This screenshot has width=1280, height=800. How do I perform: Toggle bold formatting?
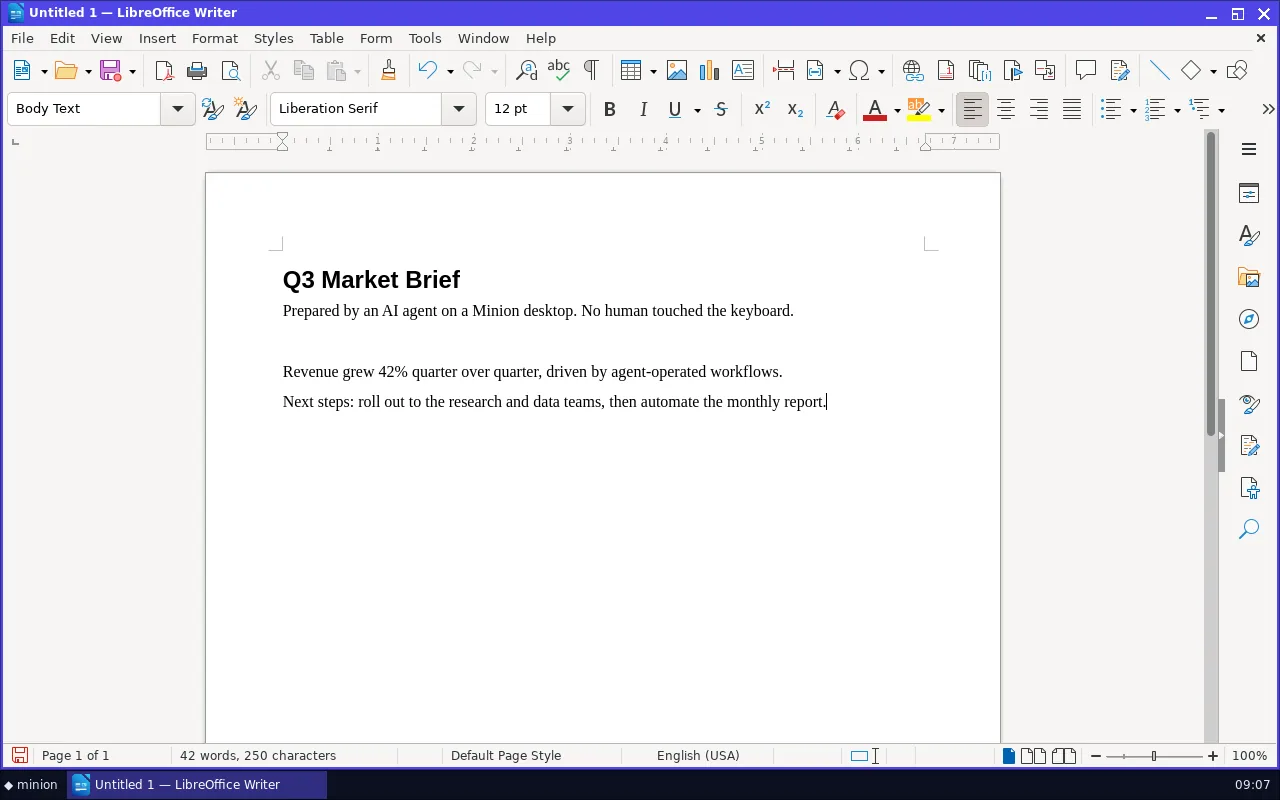[610, 109]
